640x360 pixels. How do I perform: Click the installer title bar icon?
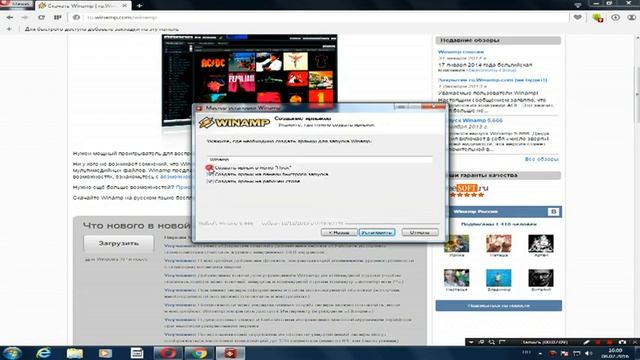click(x=199, y=108)
